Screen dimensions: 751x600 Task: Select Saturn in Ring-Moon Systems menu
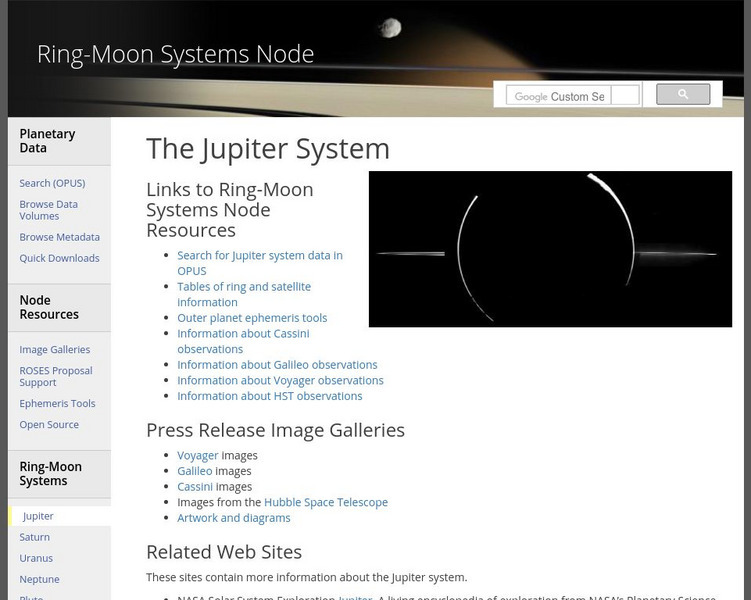tap(34, 537)
